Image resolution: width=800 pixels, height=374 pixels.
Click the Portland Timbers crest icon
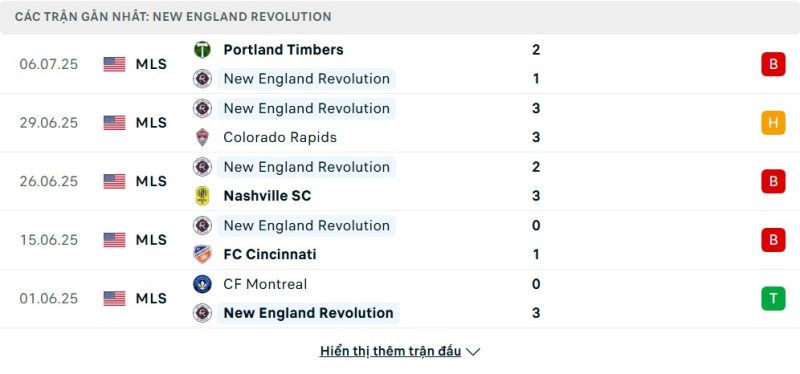[203, 49]
